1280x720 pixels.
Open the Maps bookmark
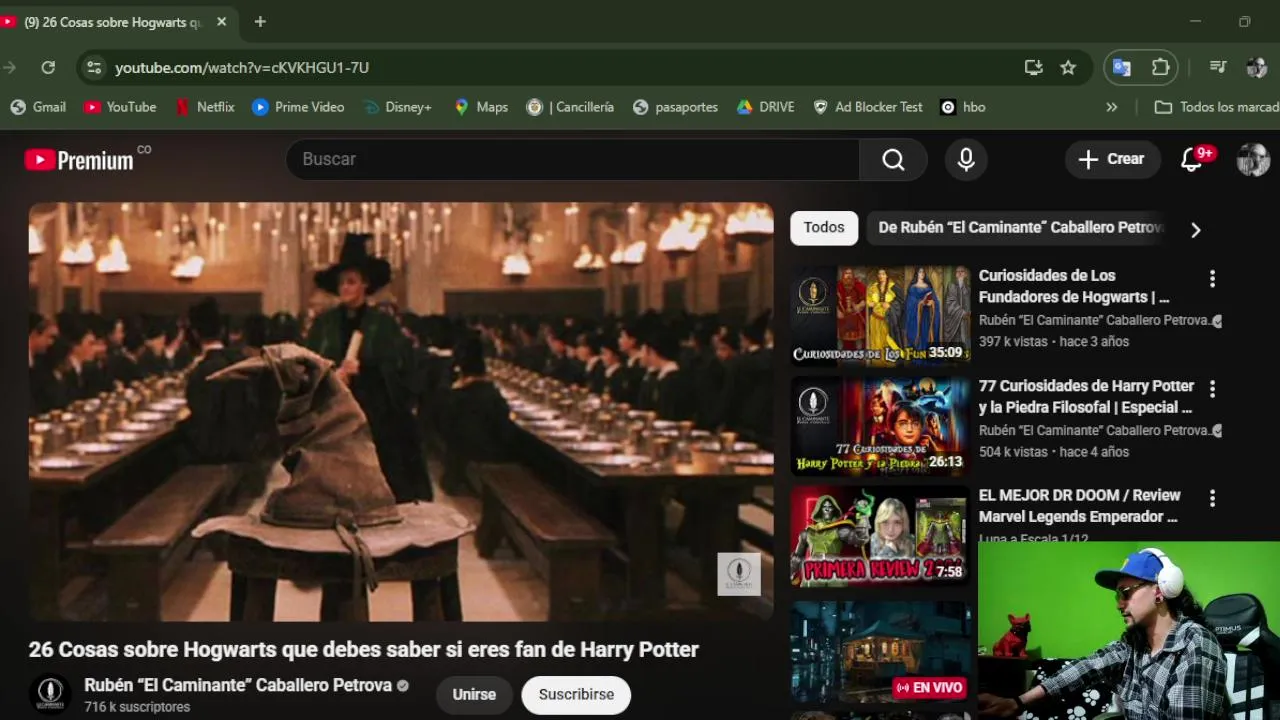coord(481,107)
